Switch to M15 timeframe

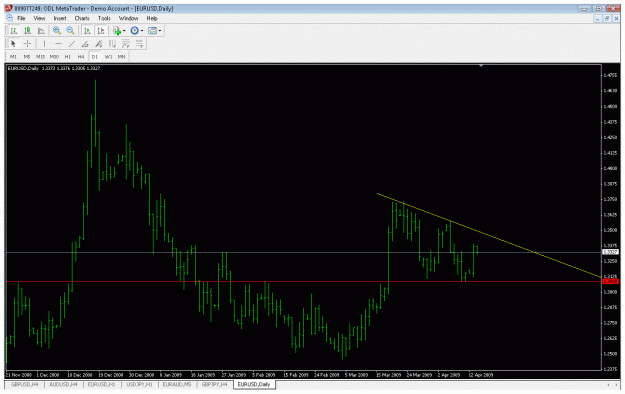click(40, 57)
